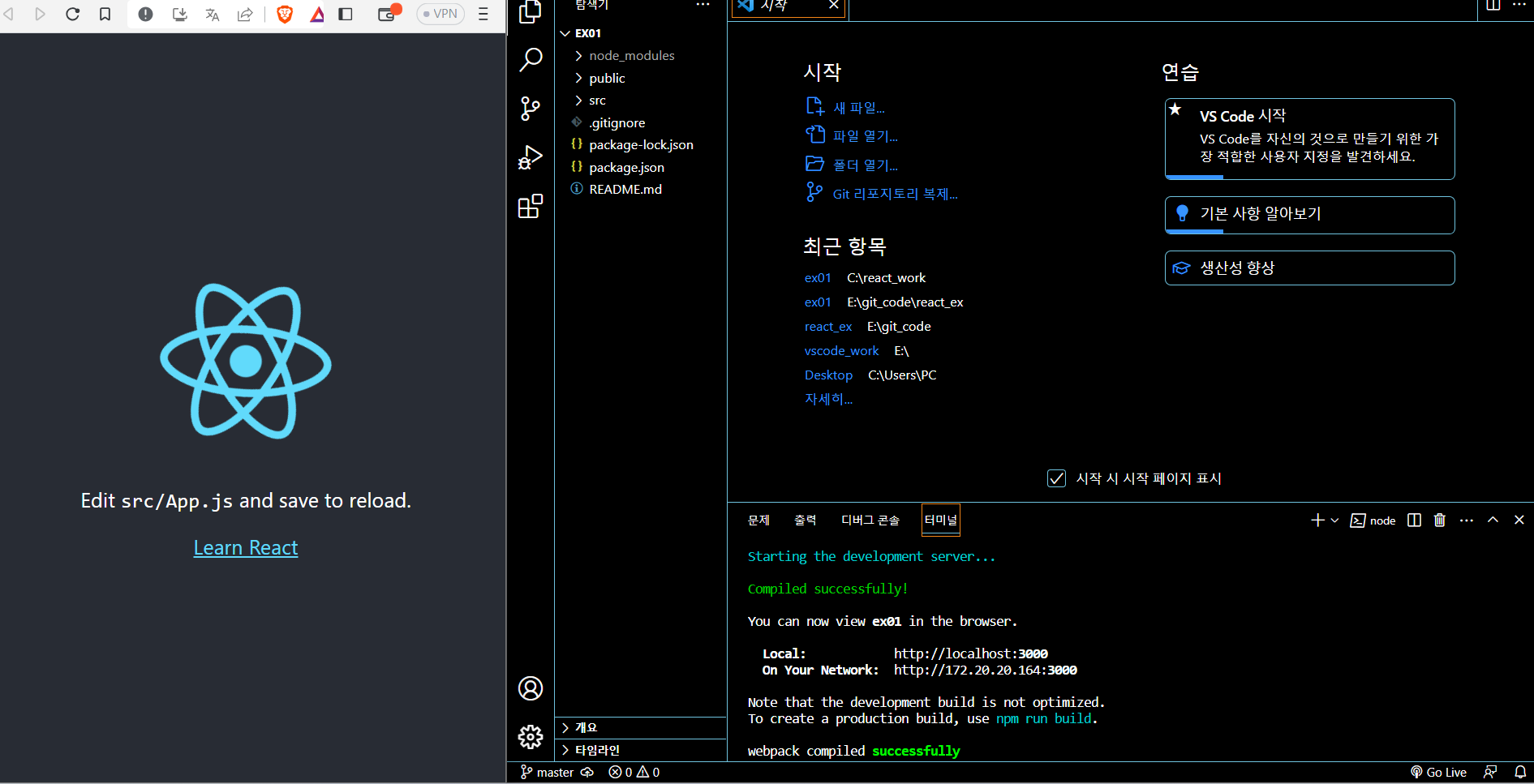Image resolution: width=1534 pixels, height=784 pixels.
Task: Open the VS Code Explorer view icon
Action: (530, 11)
